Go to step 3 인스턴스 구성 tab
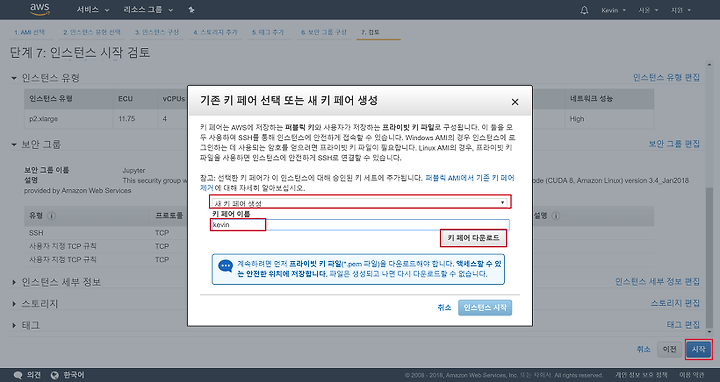The image size is (720, 382). pyautogui.click(x=157, y=32)
